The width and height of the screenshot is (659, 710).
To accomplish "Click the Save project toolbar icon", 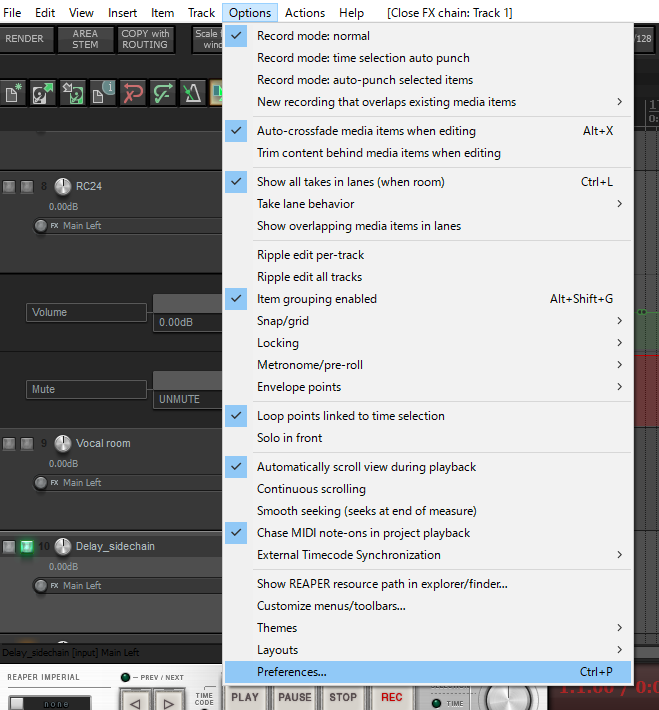I will [72, 93].
